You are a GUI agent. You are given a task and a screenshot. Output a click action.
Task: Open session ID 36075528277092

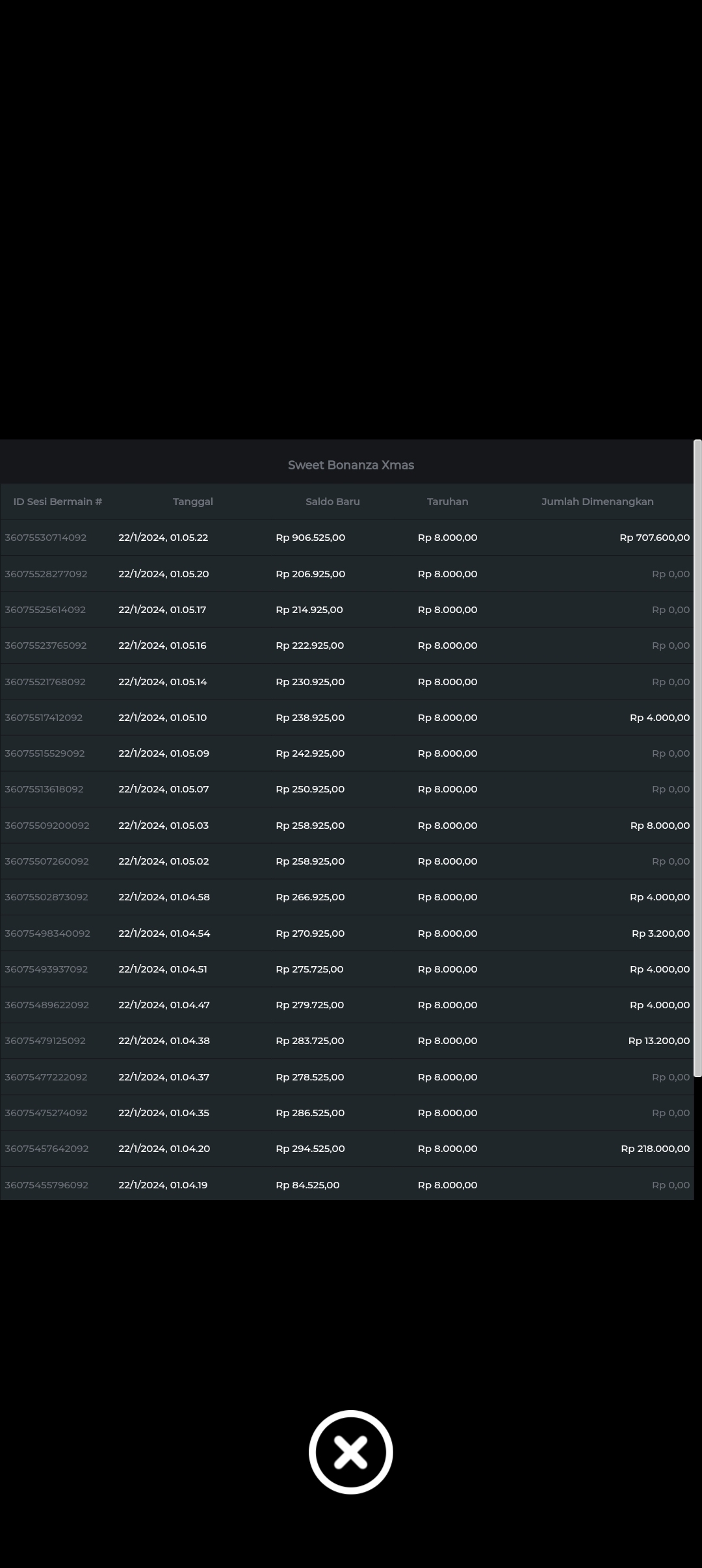pos(46,574)
